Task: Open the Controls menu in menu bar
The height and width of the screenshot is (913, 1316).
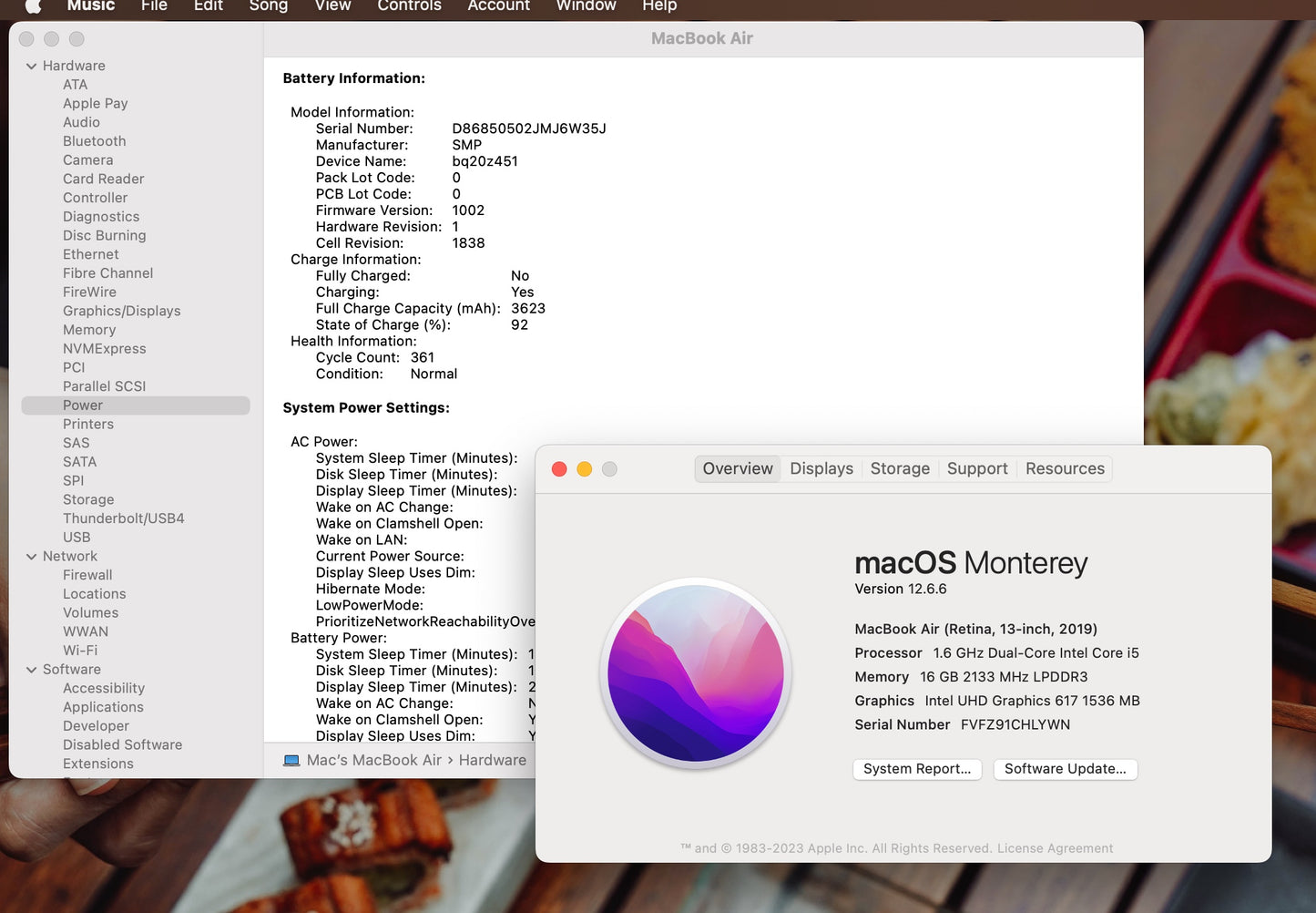Action: (x=409, y=6)
